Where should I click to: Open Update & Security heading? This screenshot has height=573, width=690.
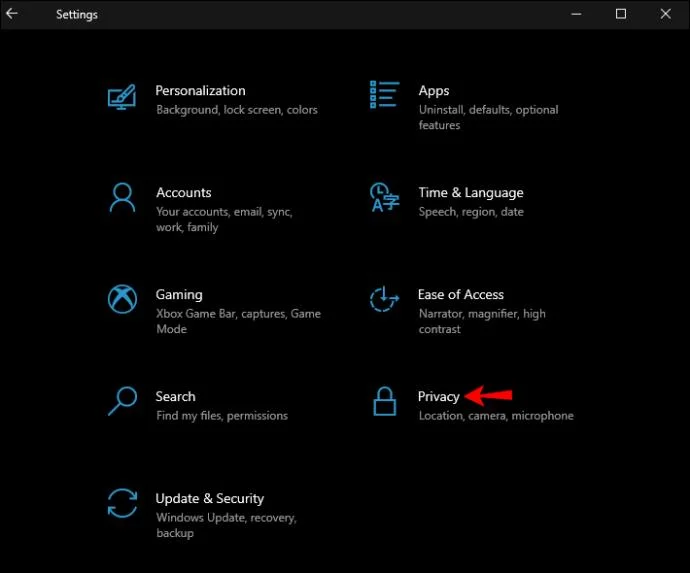pyautogui.click(x=209, y=499)
